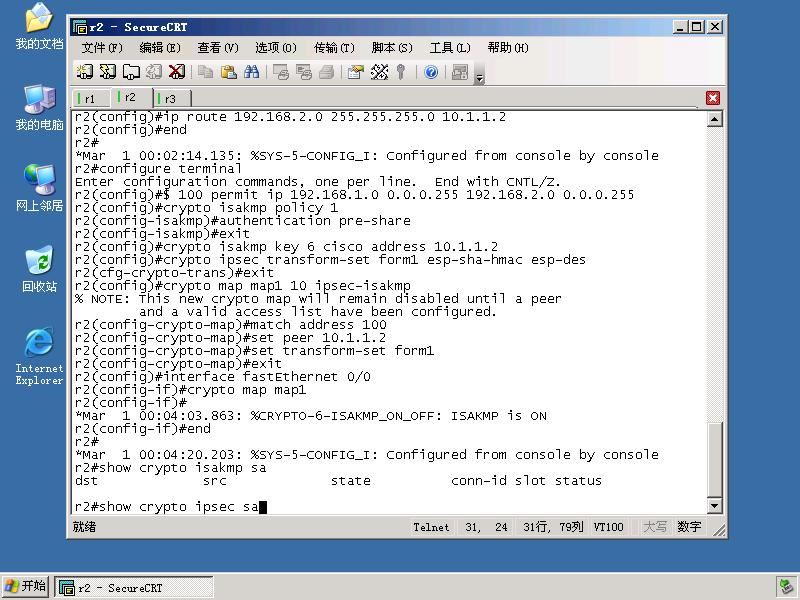Click the VT100 status bar entry
Image resolution: width=800 pixels, height=600 pixels.
click(608, 527)
